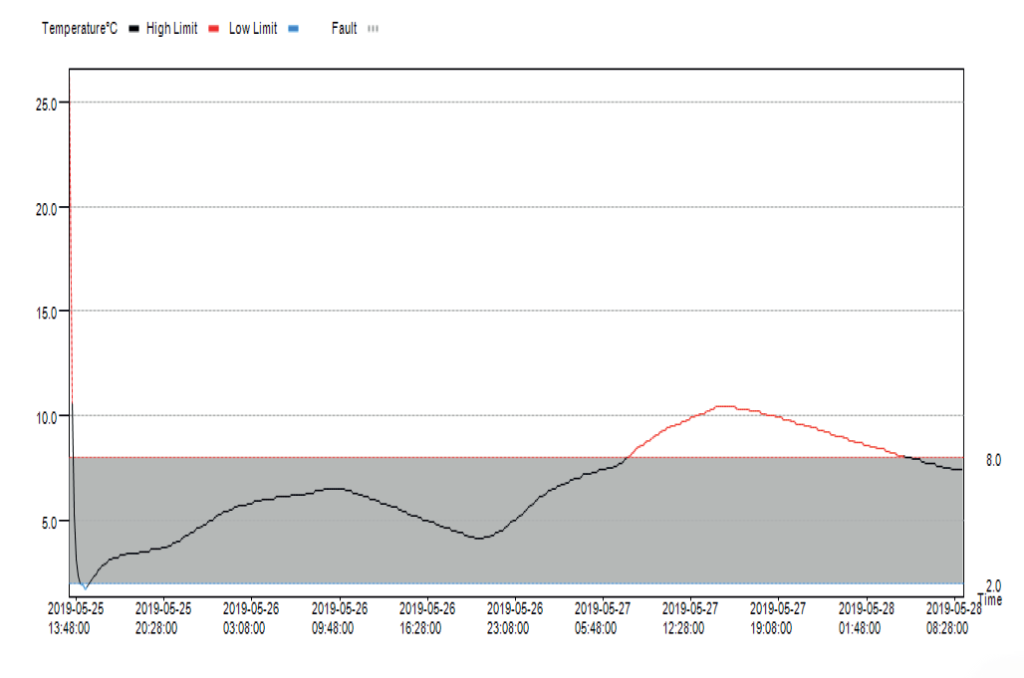Click the Time axis title
The image size is (1024, 678).
pyautogui.click(x=989, y=600)
